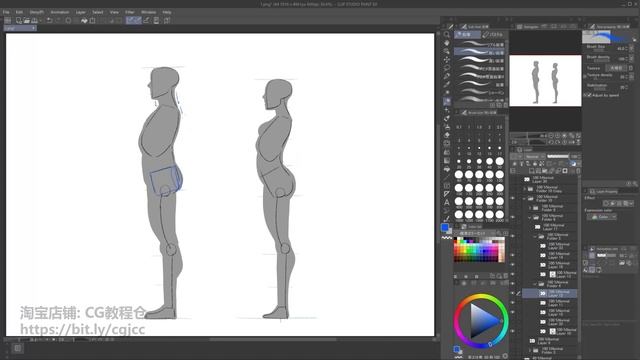This screenshot has height=360, width=640.
Task: Select the Eyedropper tool
Action: pos(447,84)
